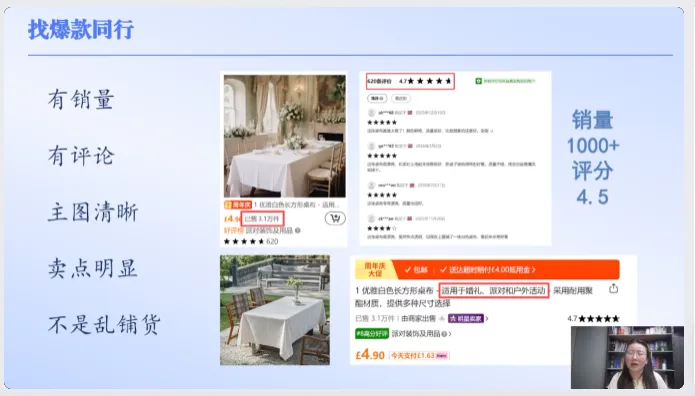Click the info icon next to 派对装饰及用品 in product card
Image resolution: width=695 pixels, height=396 pixels.
298,231
